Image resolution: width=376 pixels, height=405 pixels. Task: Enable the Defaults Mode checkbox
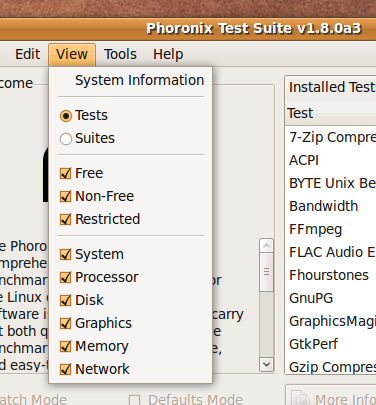(135, 400)
